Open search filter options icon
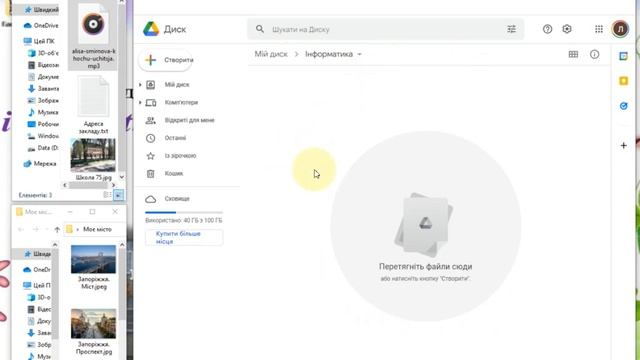640x360 pixels. pos(511,29)
